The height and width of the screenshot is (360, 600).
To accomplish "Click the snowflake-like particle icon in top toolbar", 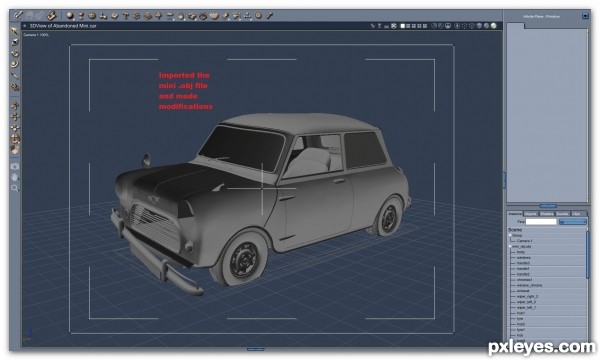I will [137, 16].
